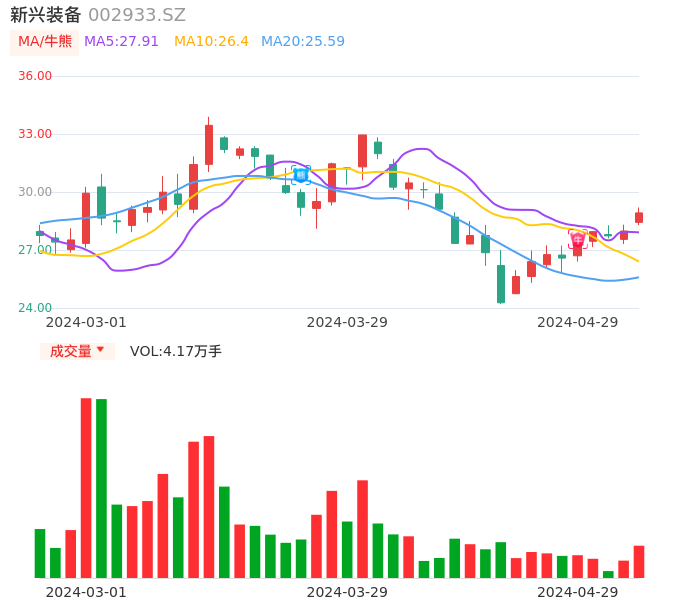This screenshot has width=686, height=606.
Task: Click the tallest green volume bar
Action: tap(101, 488)
